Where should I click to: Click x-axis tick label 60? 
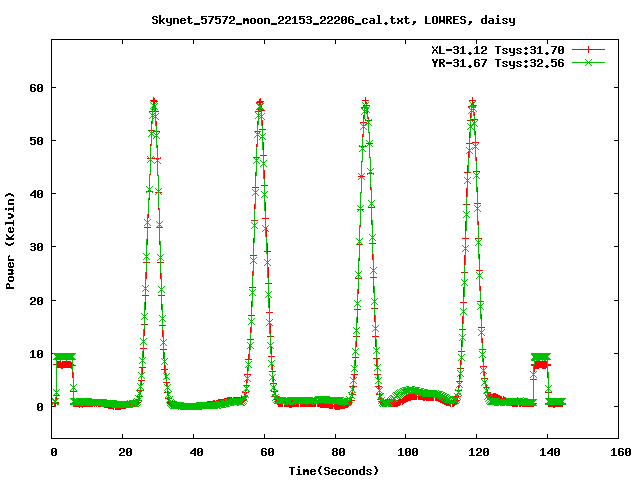click(x=267, y=452)
